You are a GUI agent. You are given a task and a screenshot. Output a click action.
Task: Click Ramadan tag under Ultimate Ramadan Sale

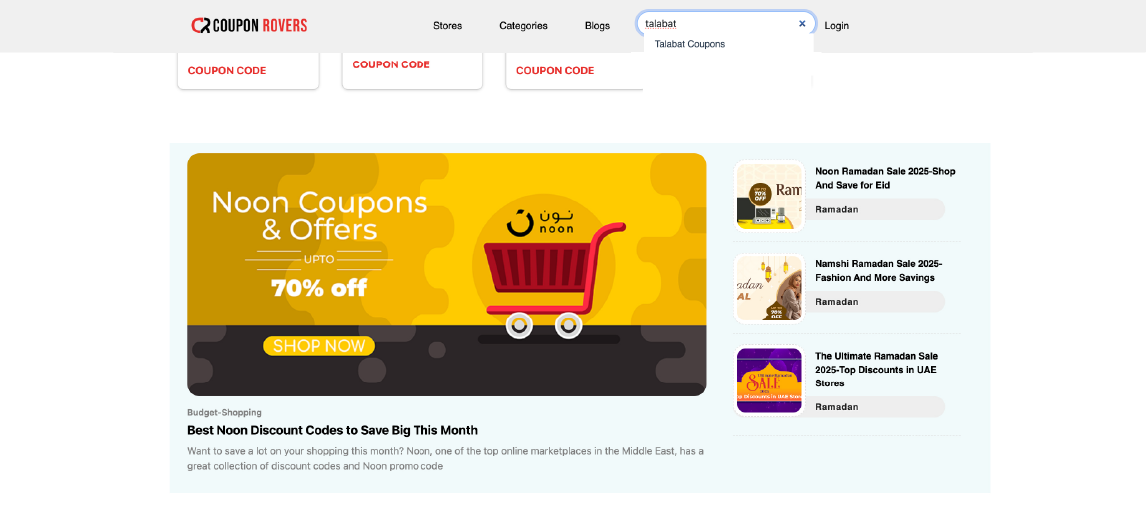coord(837,407)
